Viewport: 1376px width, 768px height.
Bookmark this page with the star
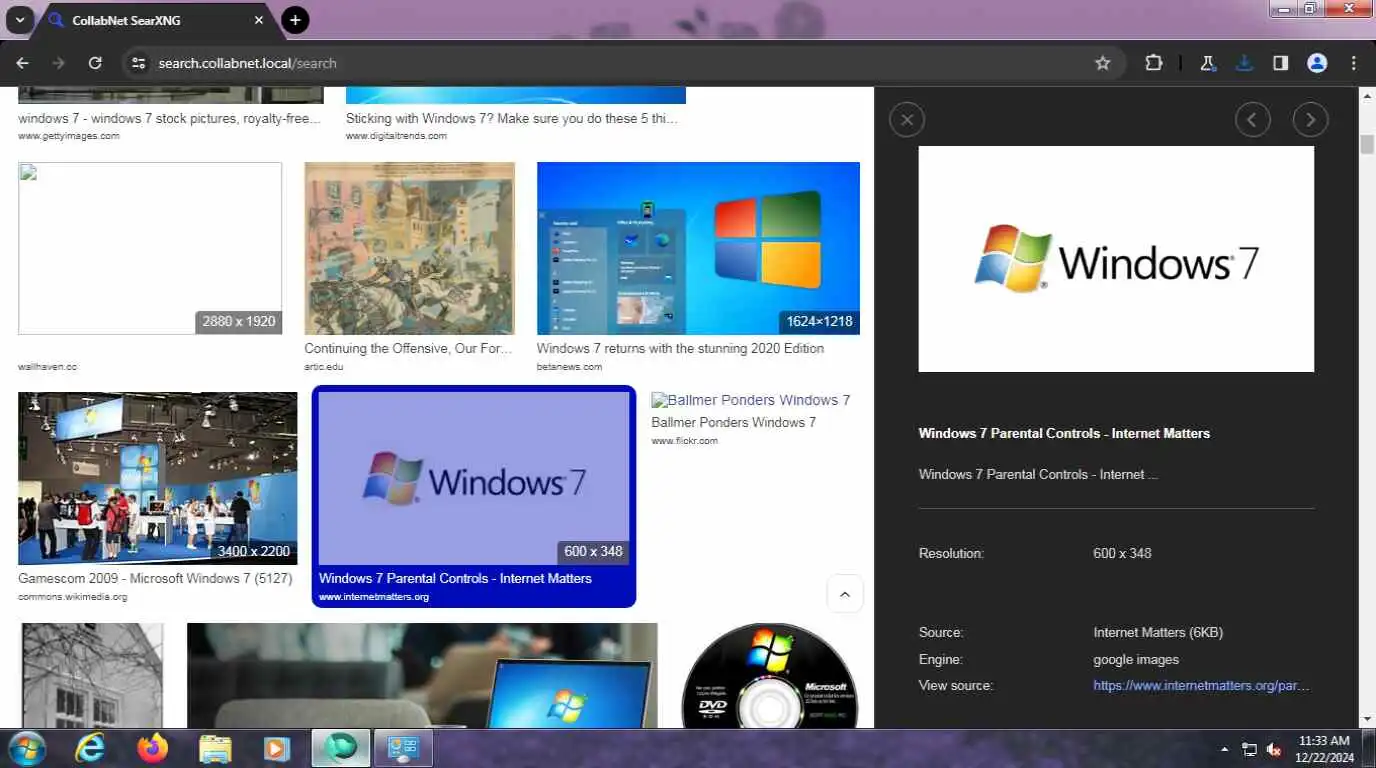pos(1103,63)
